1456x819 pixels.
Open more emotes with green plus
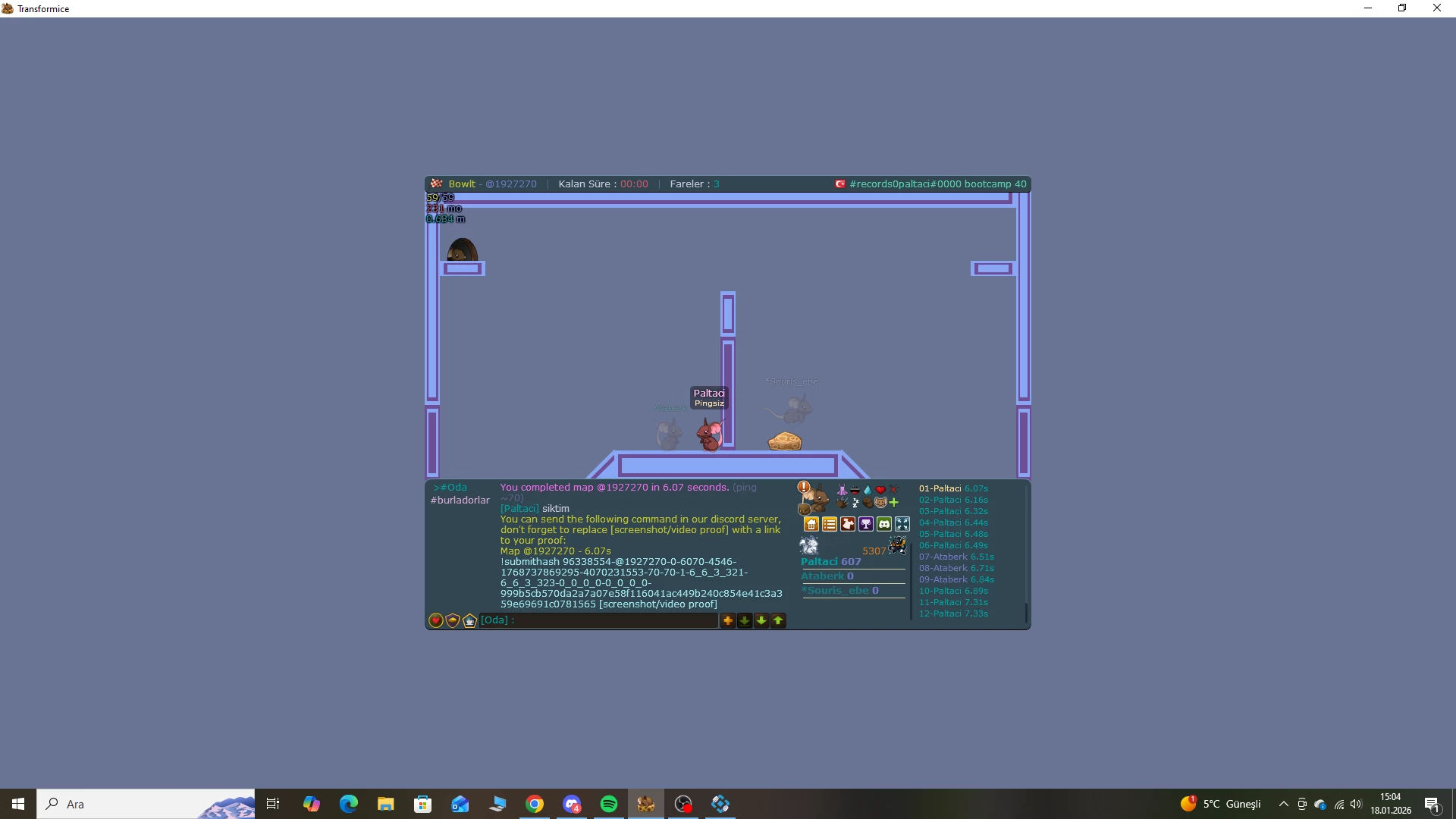click(x=894, y=502)
